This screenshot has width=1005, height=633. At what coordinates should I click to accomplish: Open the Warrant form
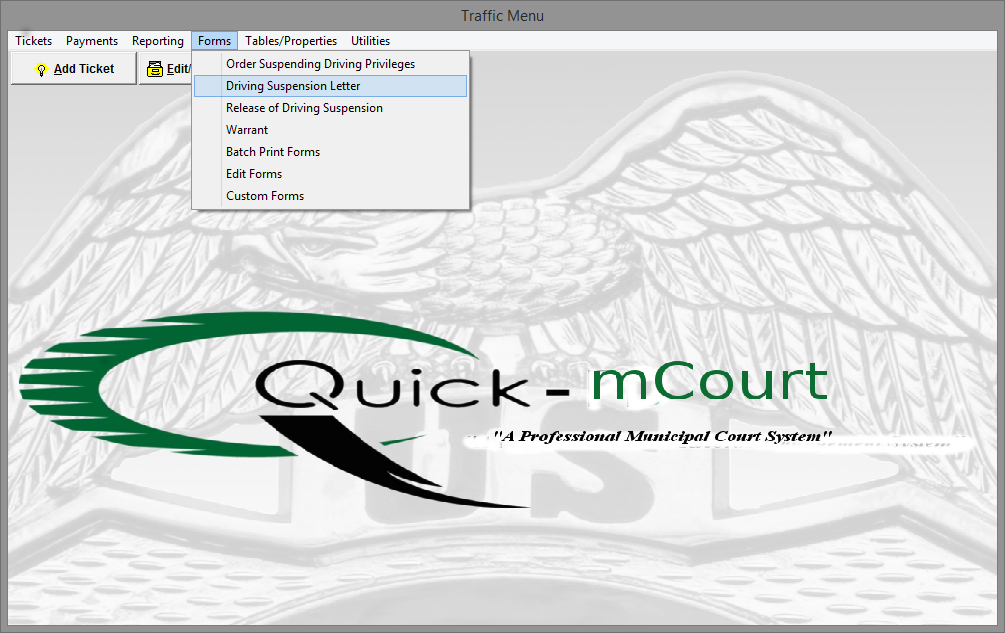tap(330, 130)
